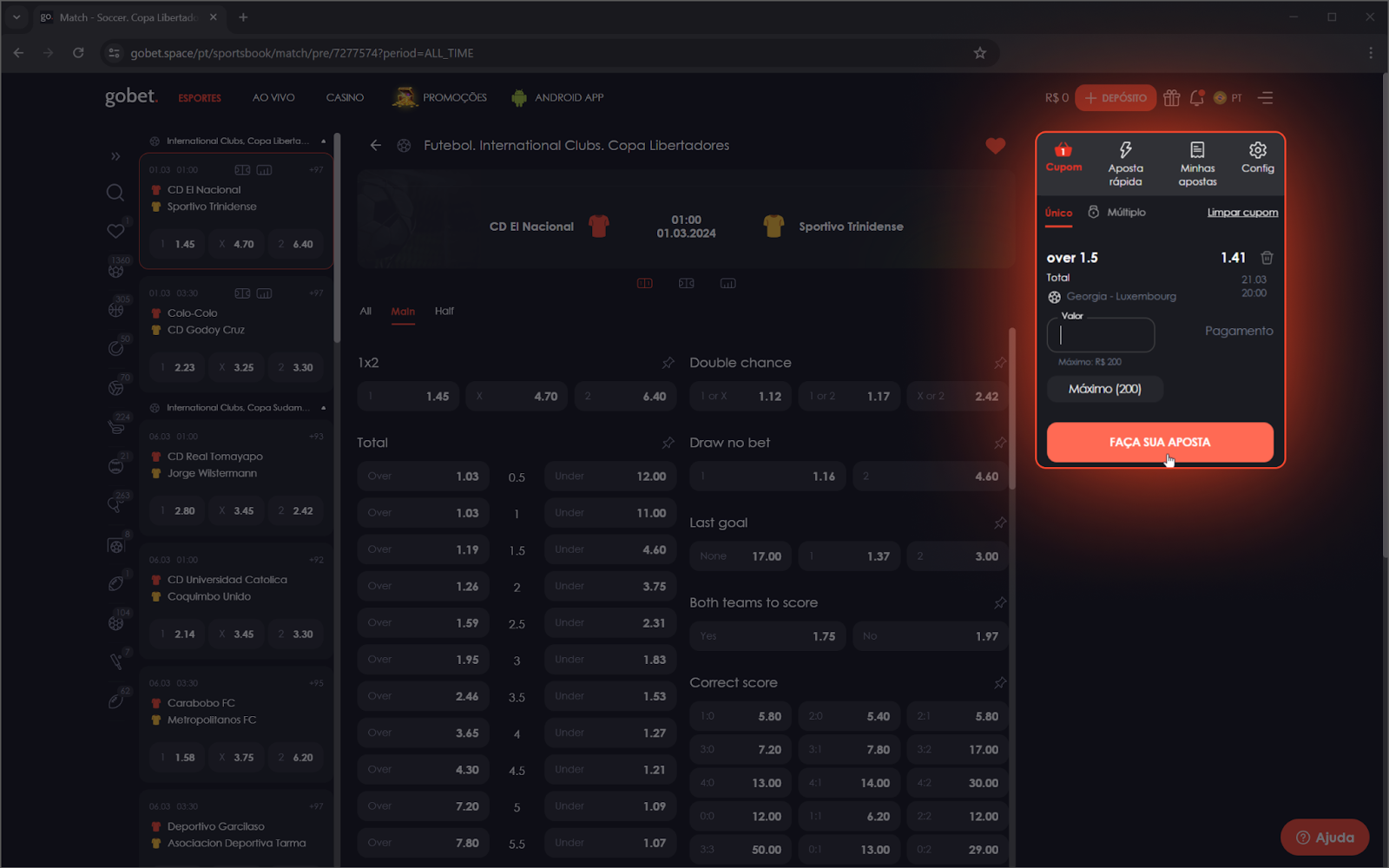Viewport: 1389px width, 868px height.
Task: Select correct score 1:1 at 6.20
Action: click(849, 817)
